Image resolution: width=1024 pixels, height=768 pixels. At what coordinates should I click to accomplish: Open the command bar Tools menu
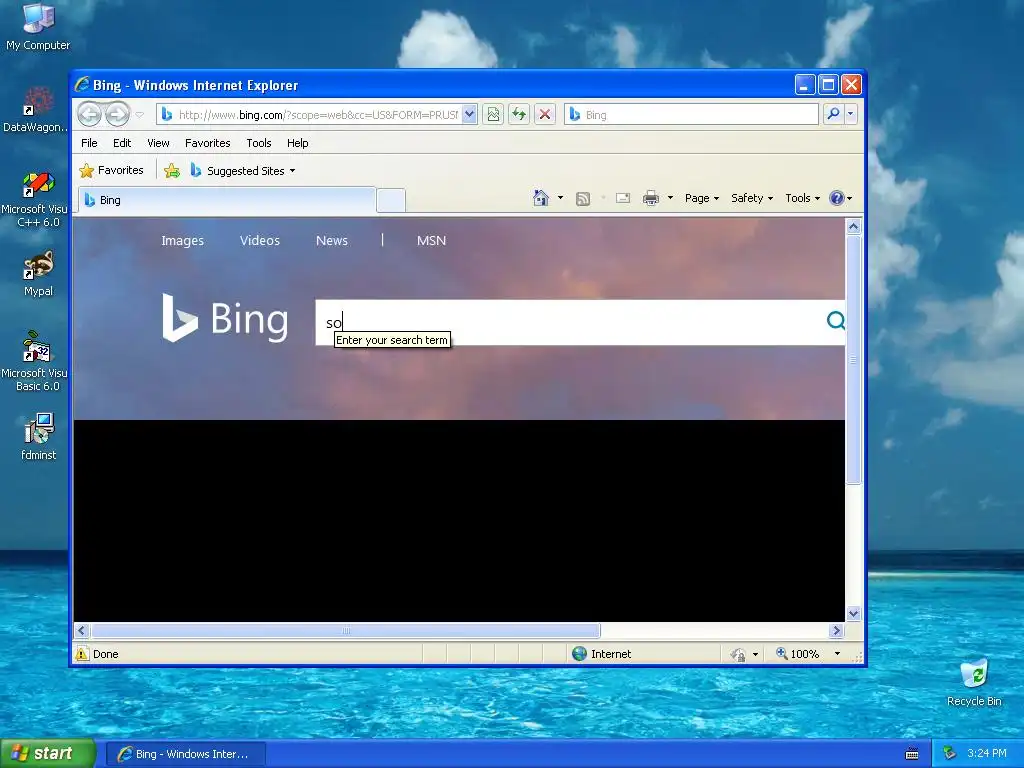pos(803,198)
